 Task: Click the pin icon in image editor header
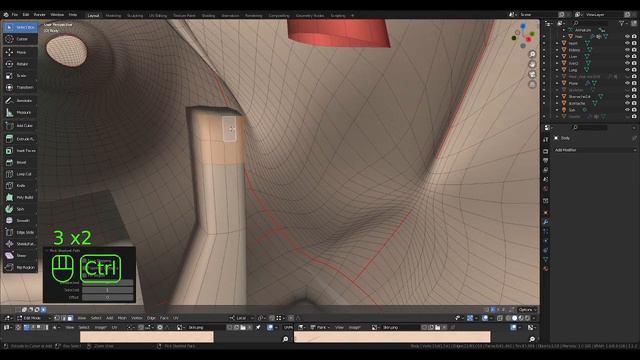pos(258,327)
